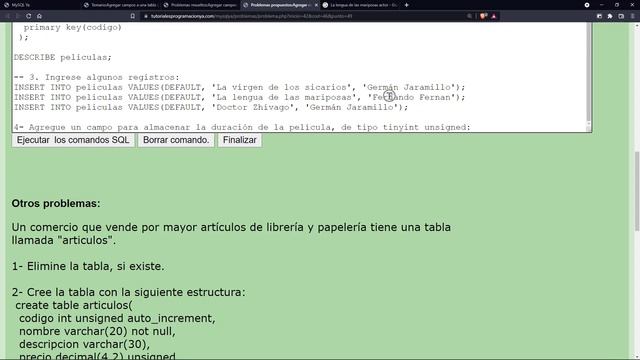Image resolution: width=640 pixels, height=360 pixels.
Task: Click the browser forward arrow
Action: [x=18, y=16]
